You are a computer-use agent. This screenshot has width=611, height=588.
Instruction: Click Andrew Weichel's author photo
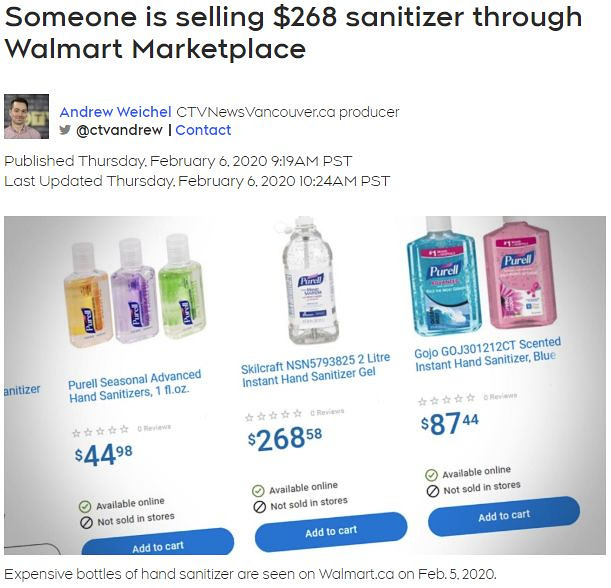pyautogui.click(x=26, y=116)
